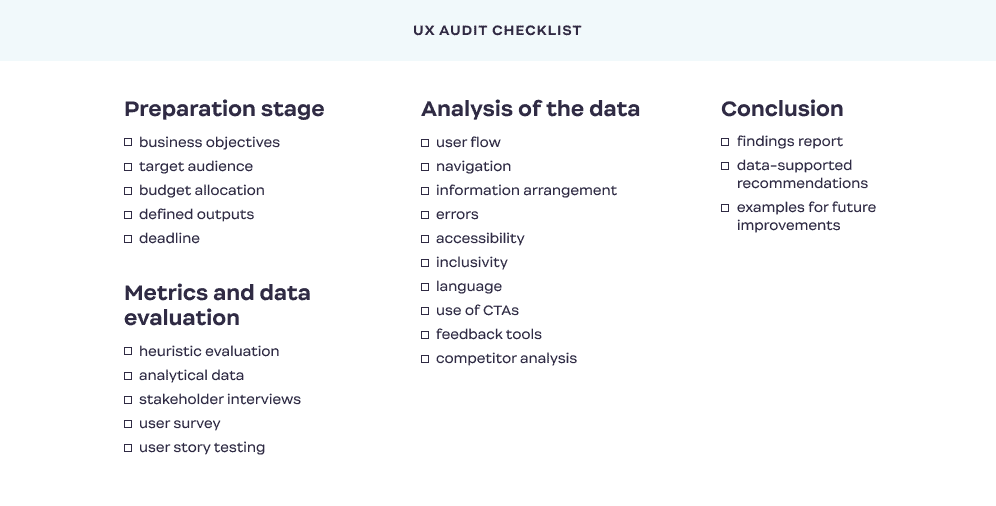The width and height of the screenshot is (996, 506).
Task: Mark user survey checkbox
Action: (x=128, y=424)
